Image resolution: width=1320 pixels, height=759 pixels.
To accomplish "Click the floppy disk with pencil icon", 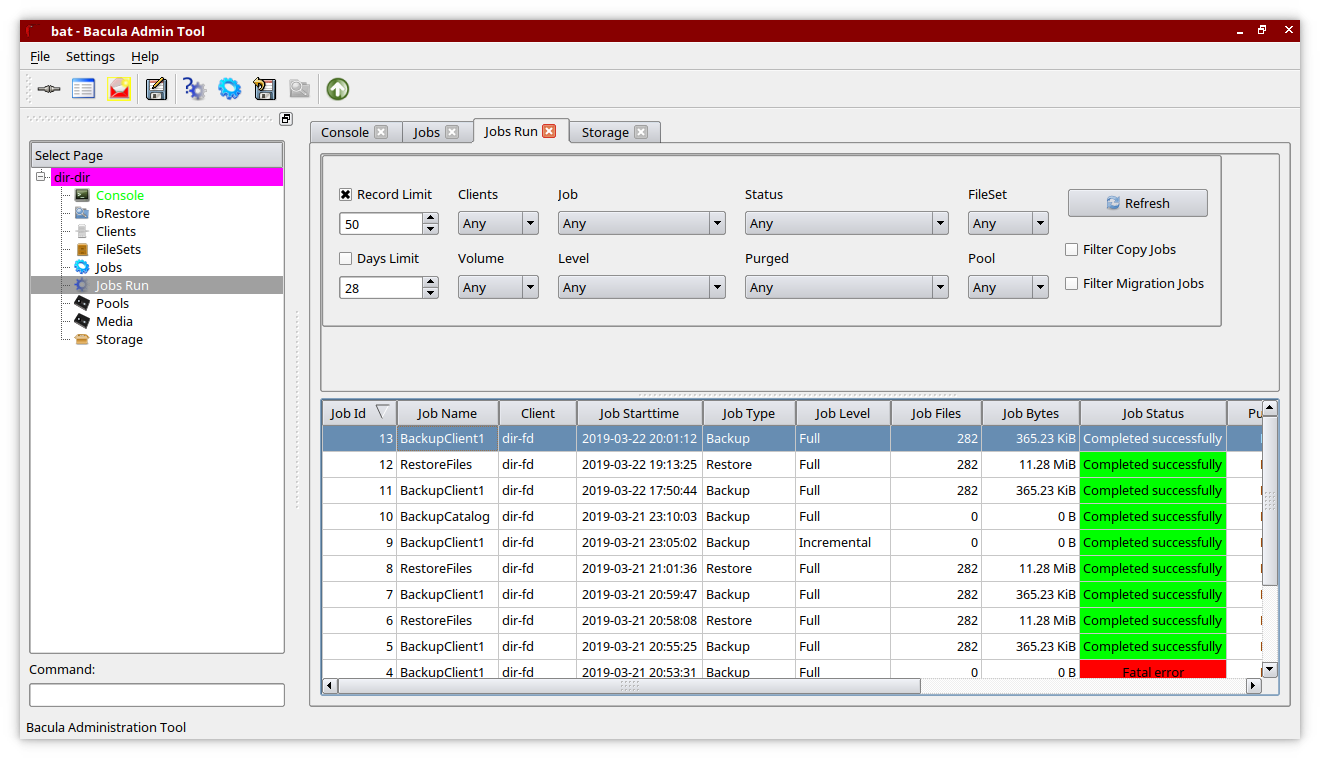I will tap(156, 89).
